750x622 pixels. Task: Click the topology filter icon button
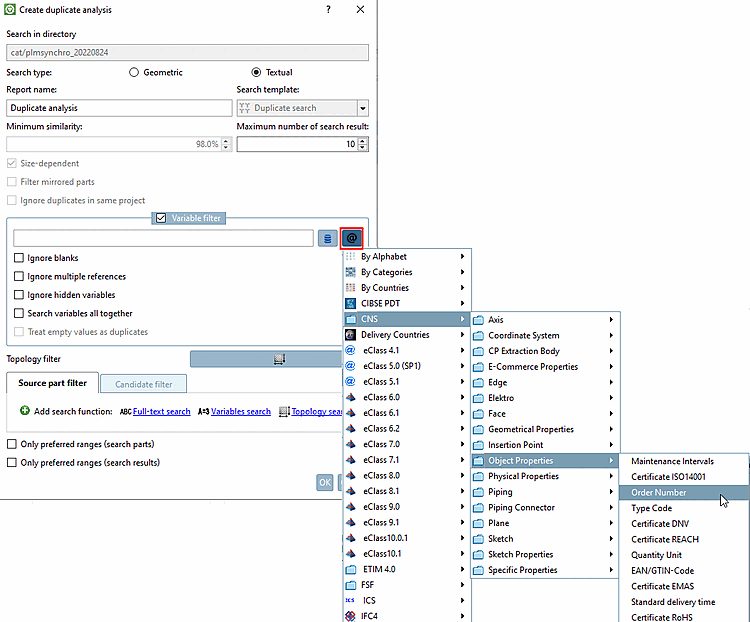click(279, 359)
